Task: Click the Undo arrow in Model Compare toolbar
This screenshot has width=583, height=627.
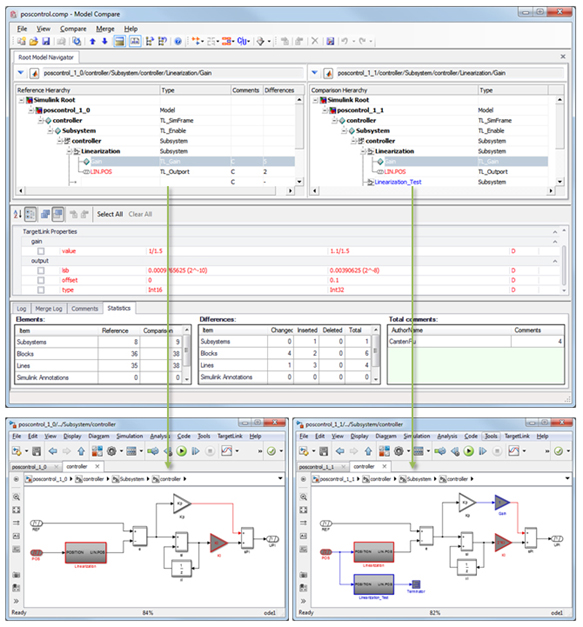Action: (344, 41)
